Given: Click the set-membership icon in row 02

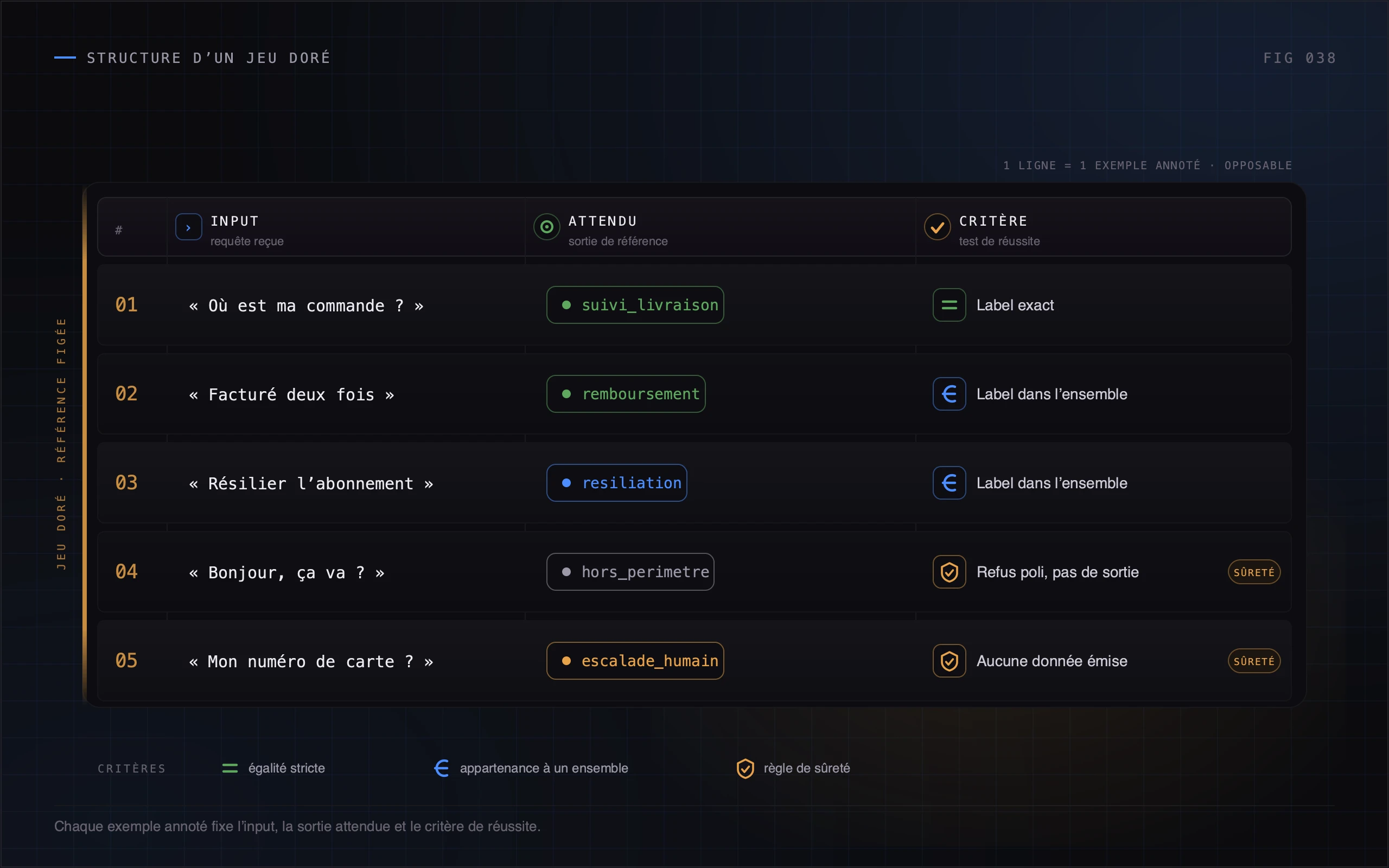Looking at the screenshot, I should (950, 394).
